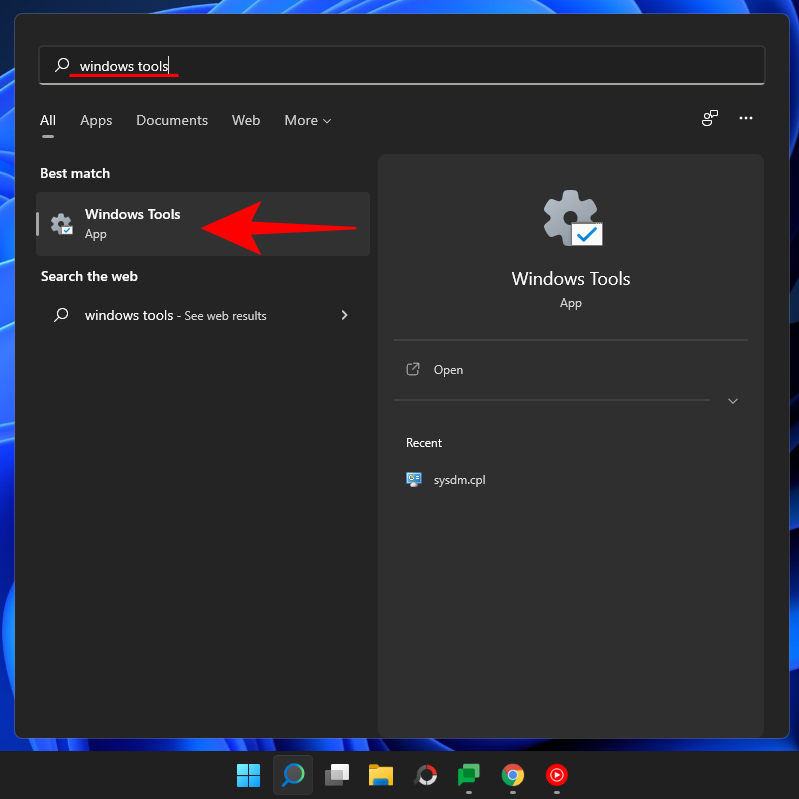Image resolution: width=799 pixels, height=799 pixels.
Task: Switch to the Apps tab
Action: 96,120
